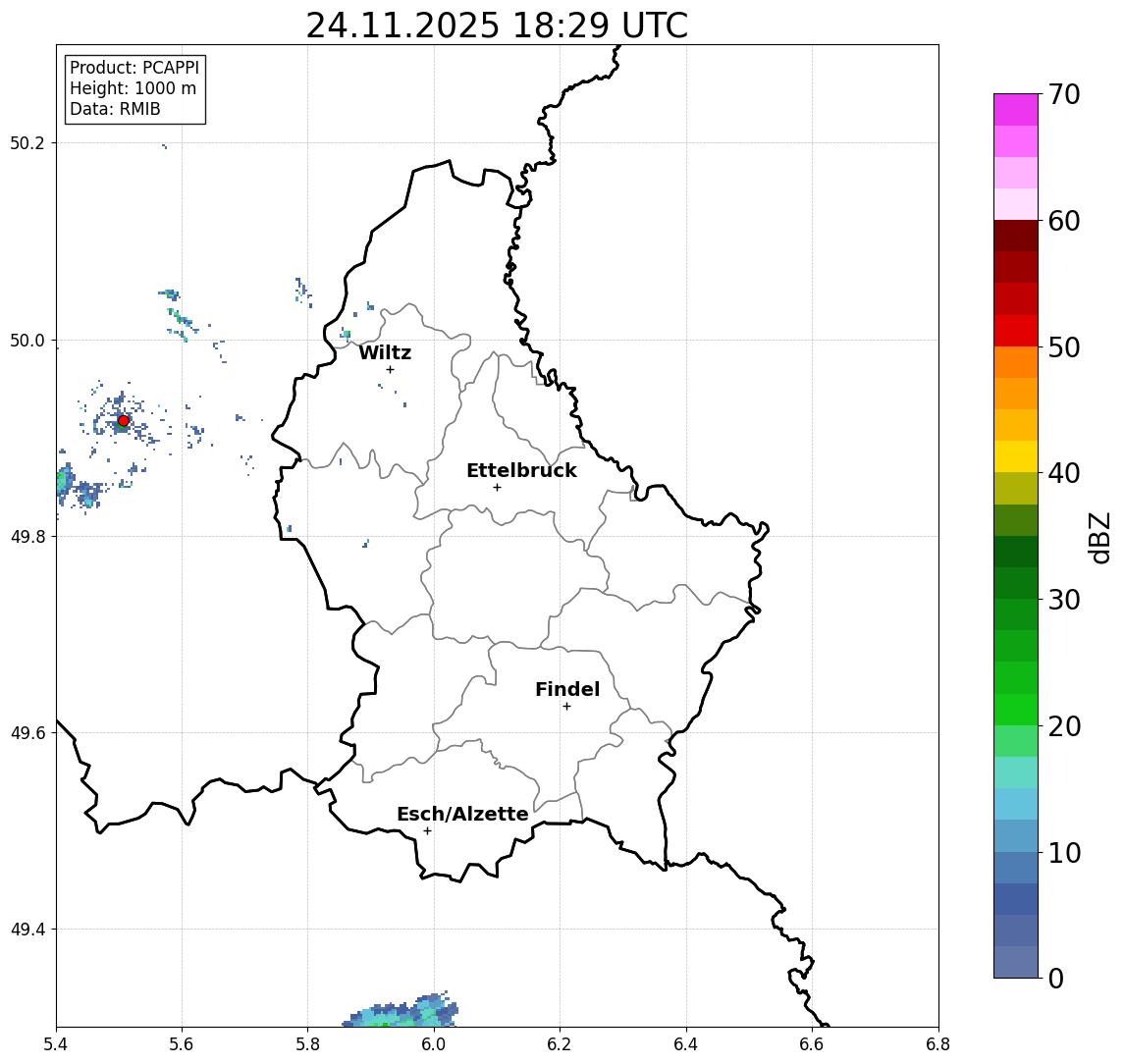The height and width of the screenshot is (1064, 1124).
Task: Click the 30 tick on the colorbar
Action: (1064, 600)
